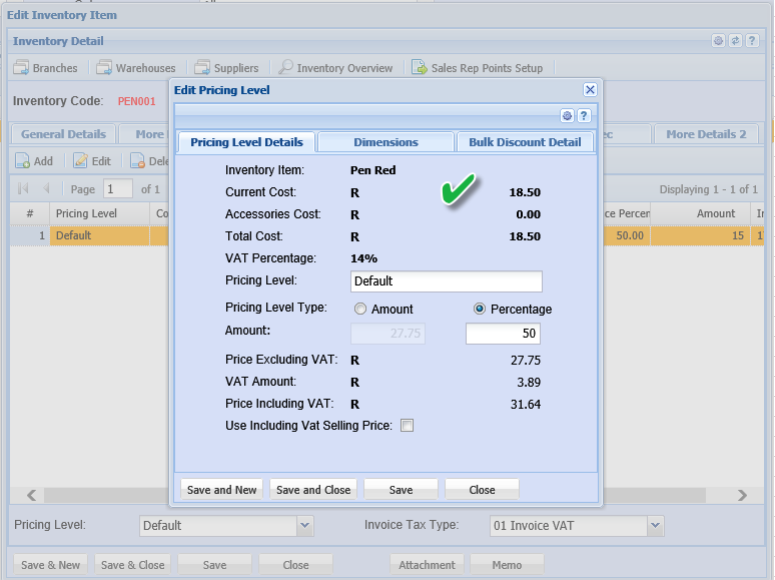
Task: Enable Use Including Vat Selling Price
Action: (x=407, y=426)
